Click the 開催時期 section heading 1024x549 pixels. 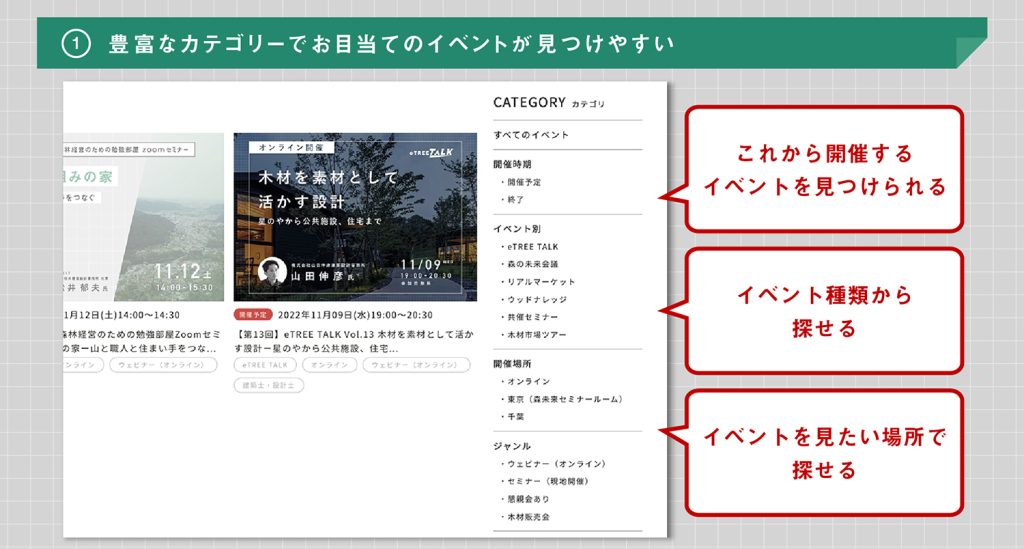tap(512, 165)
